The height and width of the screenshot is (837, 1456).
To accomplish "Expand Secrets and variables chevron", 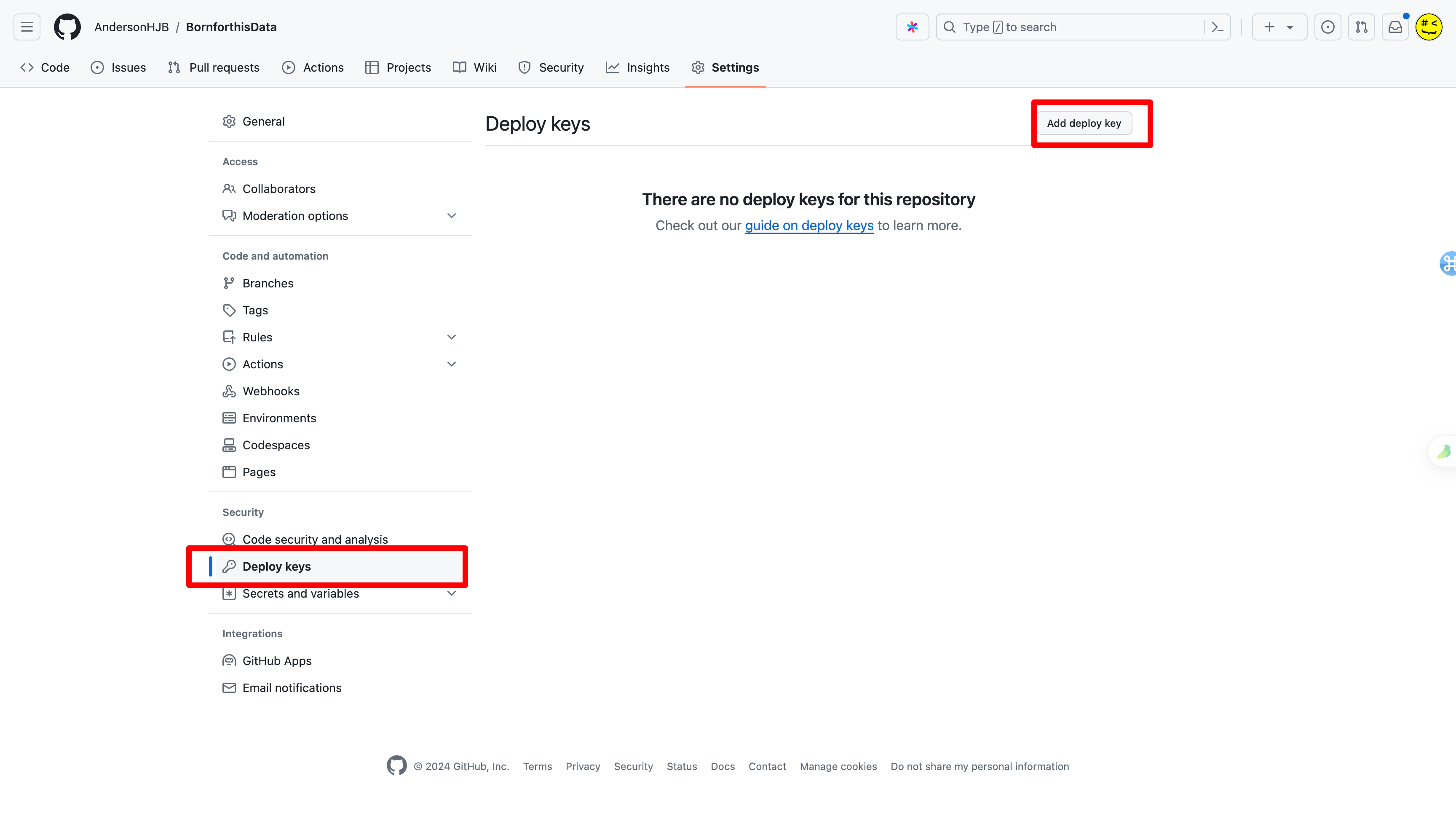I will (x=452, y=593).
